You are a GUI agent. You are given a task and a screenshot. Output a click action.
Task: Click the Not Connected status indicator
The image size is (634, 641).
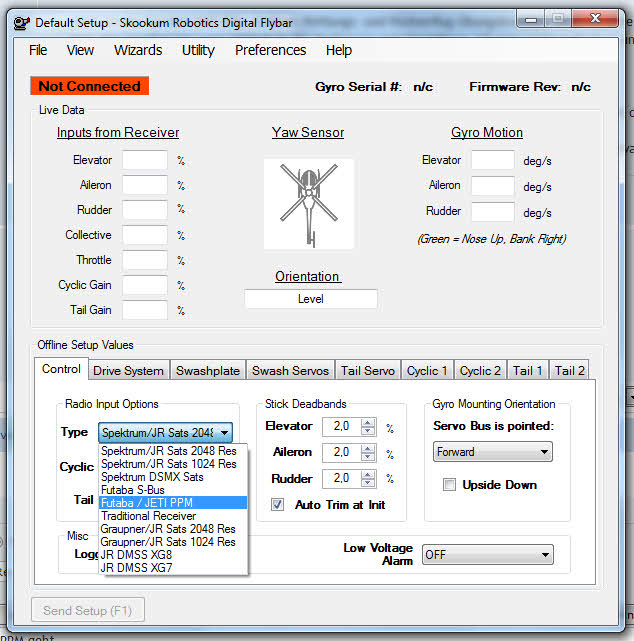90,86
